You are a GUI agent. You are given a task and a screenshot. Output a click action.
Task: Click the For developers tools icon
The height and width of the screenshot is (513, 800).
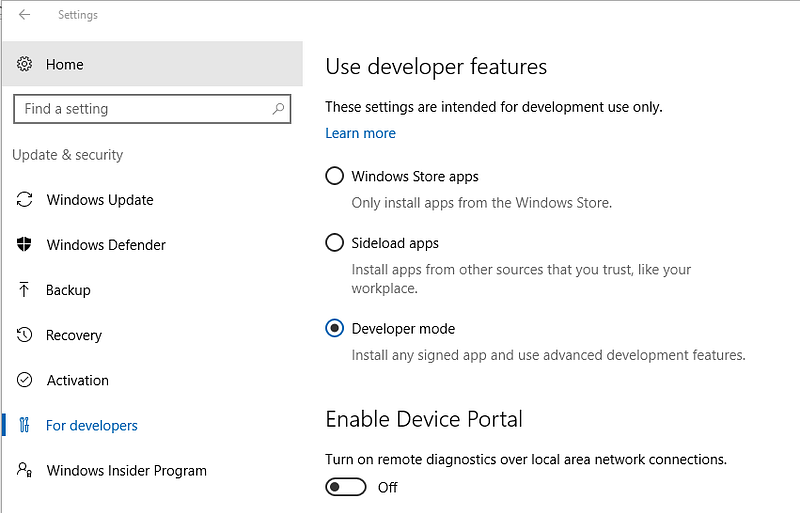(x=24, y=425)
